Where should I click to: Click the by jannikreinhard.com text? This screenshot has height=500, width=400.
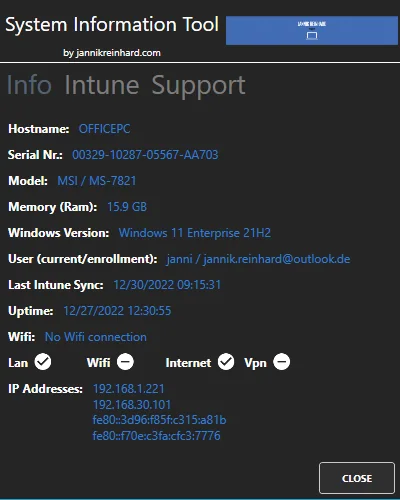point(112,53)
